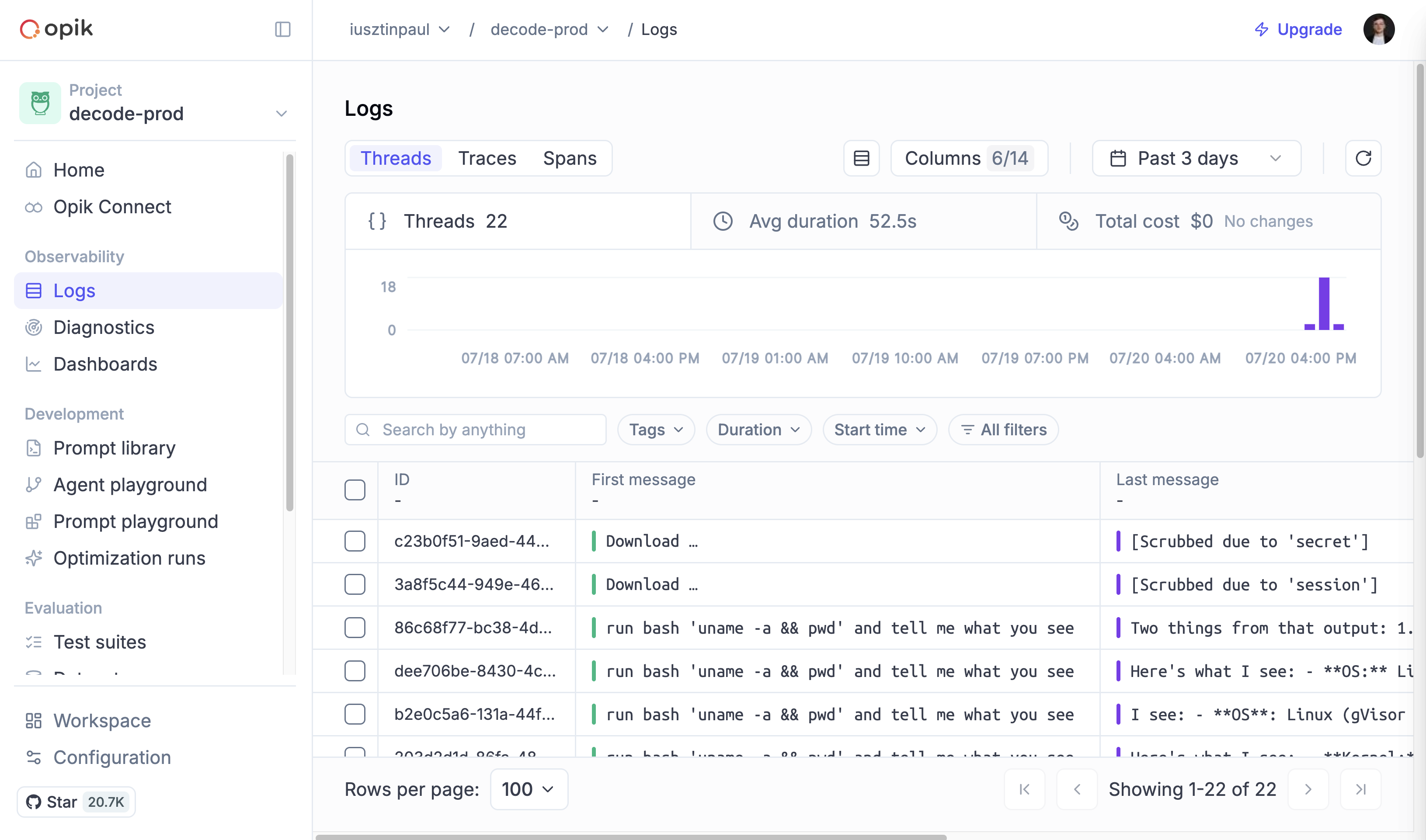Refresh the logs with reload icon
Viewport: 1426px width, 840px height.
coord(1363,158)
